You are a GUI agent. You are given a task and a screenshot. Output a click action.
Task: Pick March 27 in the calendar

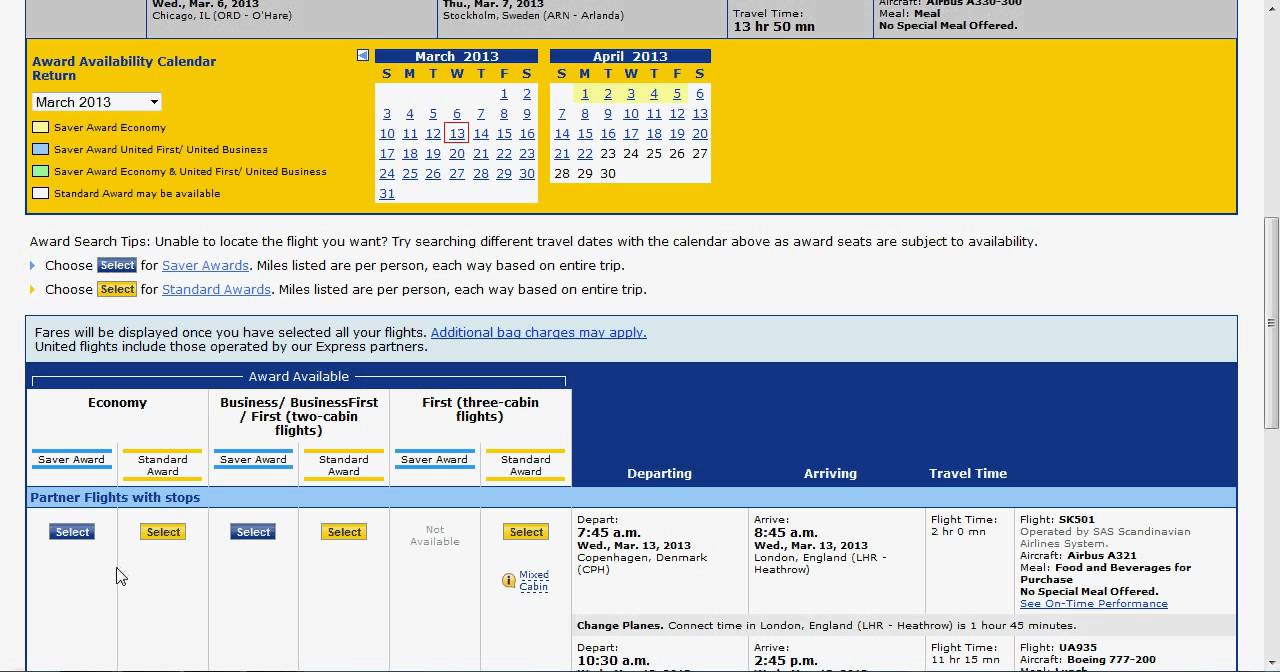click(457, 174)
